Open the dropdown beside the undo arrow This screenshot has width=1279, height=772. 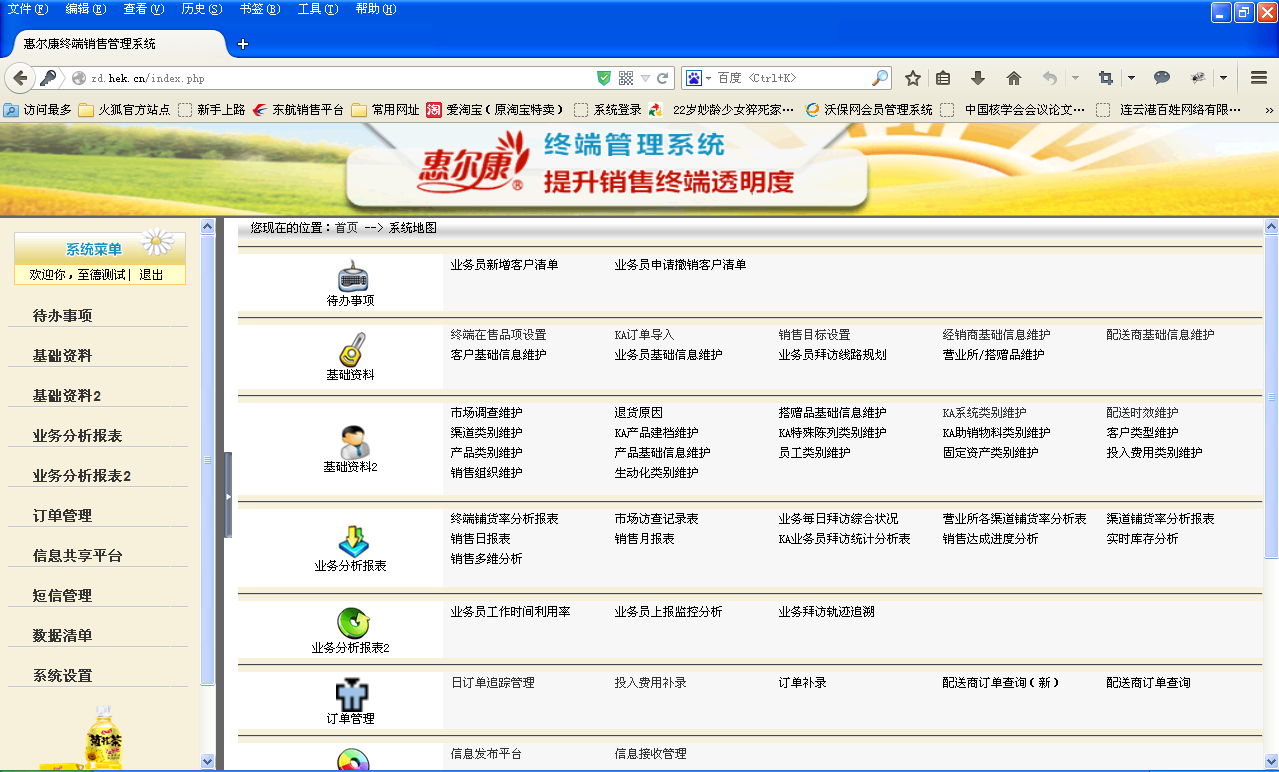(x=1075, y=78)
